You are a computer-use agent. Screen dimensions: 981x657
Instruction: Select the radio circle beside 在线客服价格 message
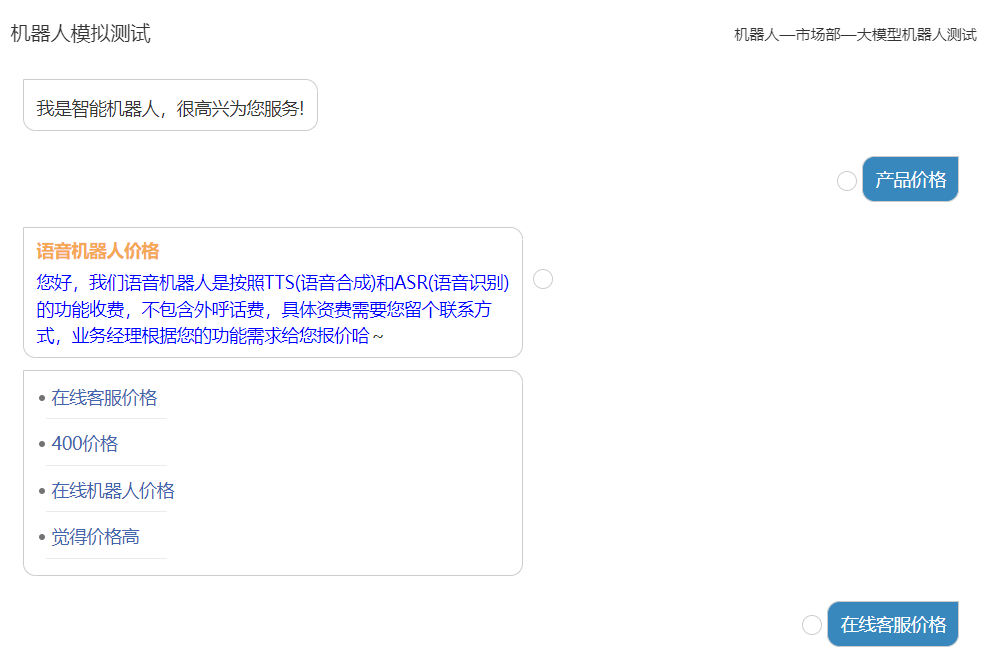tap(811, 624)
